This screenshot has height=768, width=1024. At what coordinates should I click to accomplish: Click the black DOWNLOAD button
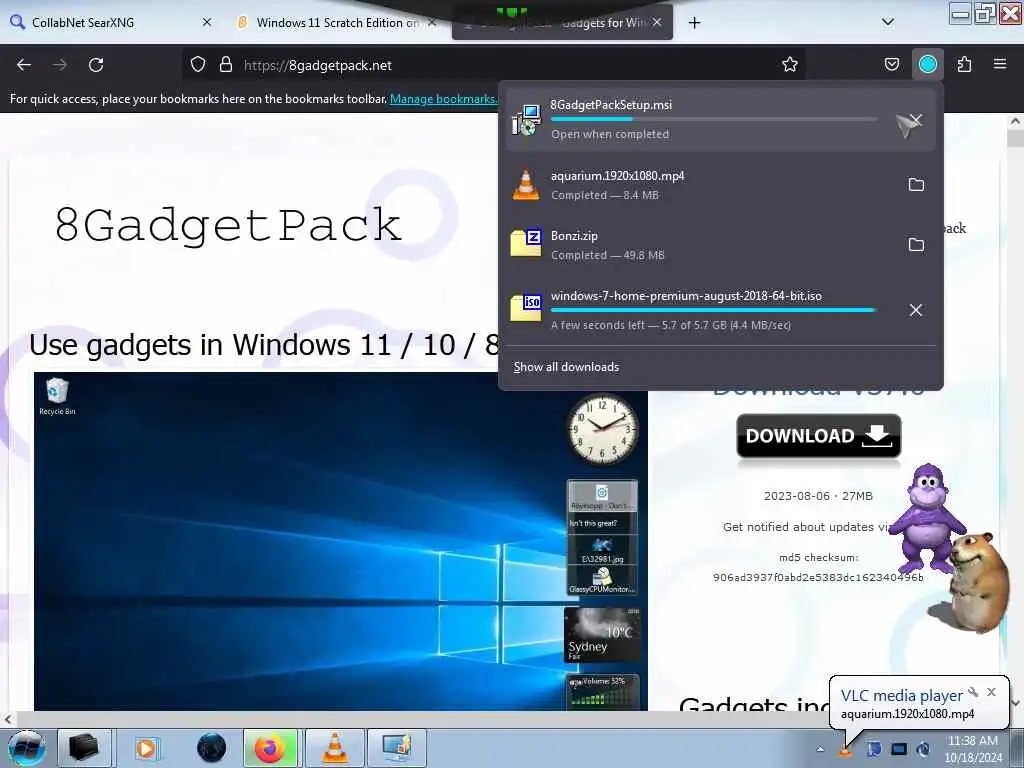click(x=818, y=436)
